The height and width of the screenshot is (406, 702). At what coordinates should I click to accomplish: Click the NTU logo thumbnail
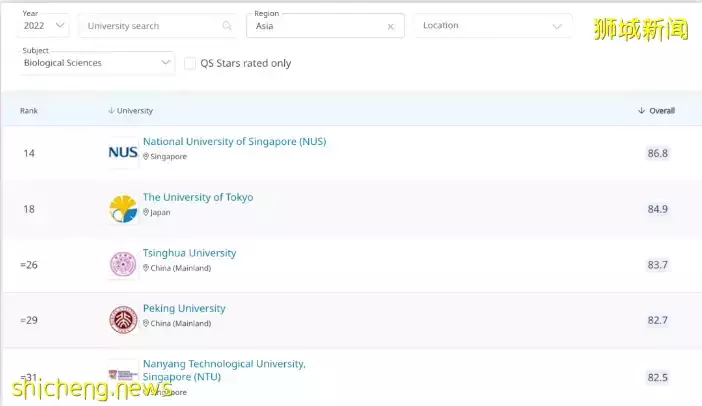click(x=123, y=375)
